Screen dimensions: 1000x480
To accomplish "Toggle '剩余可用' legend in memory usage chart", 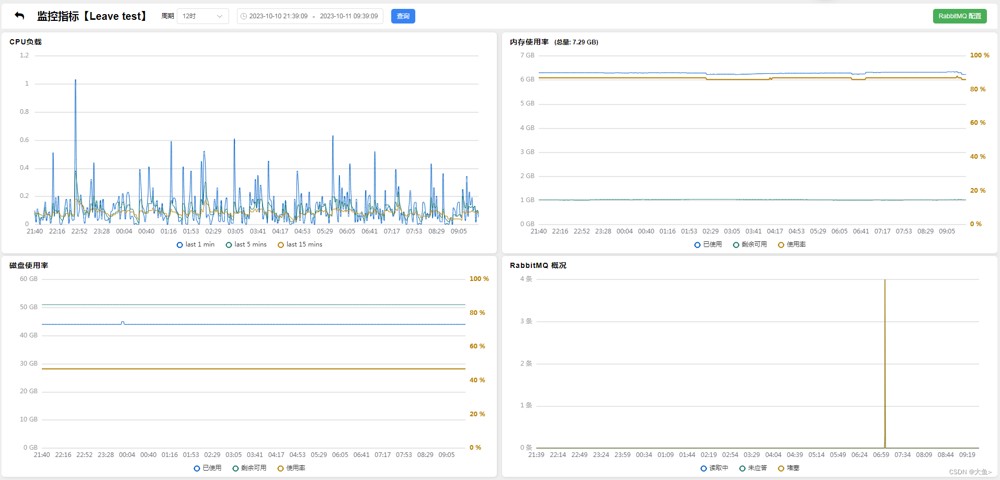I will click(x=751, y=244).
